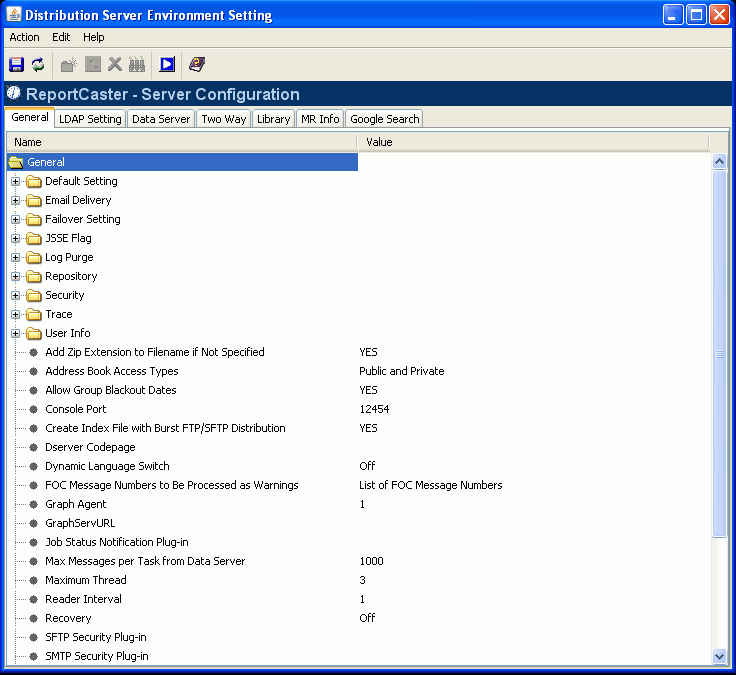Click the Save floppy disk icon
The height and width of the screenshot is (675, 736).
click(x=16, y=64)
